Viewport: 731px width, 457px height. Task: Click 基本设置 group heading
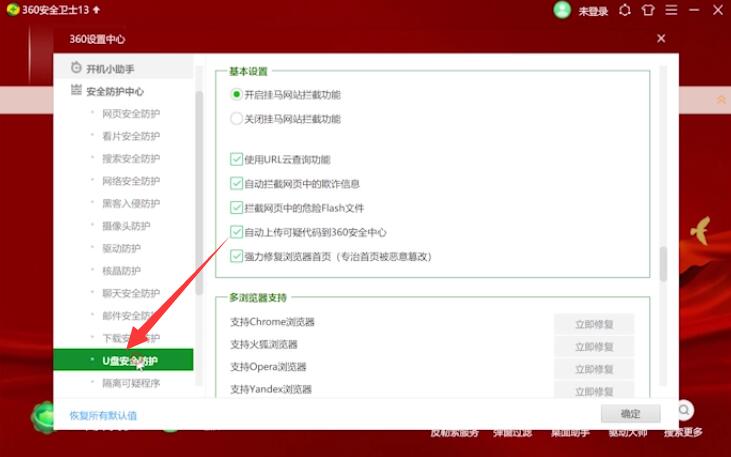point(248,71)
